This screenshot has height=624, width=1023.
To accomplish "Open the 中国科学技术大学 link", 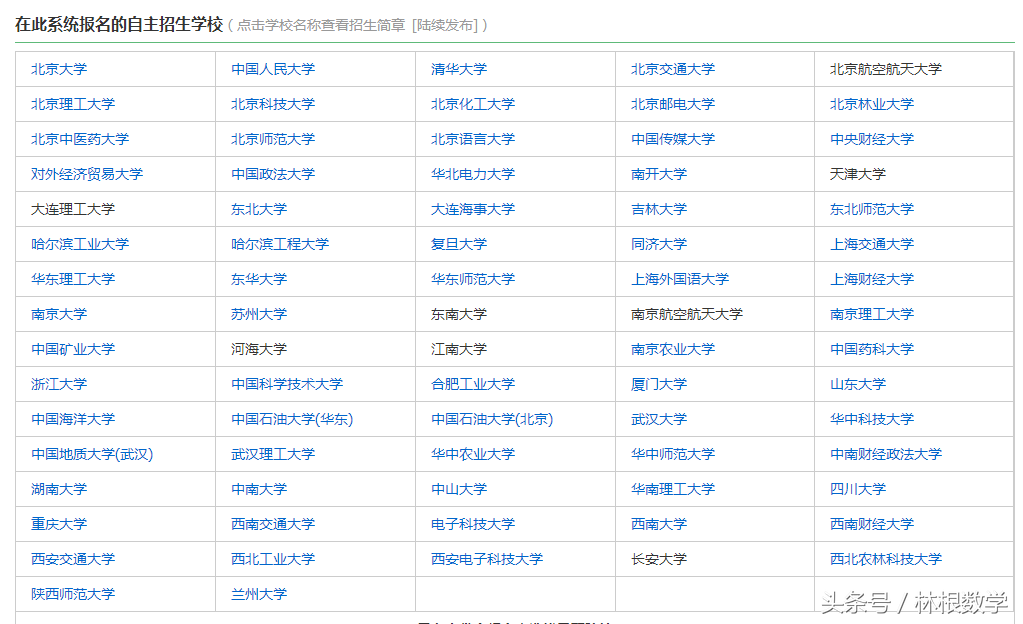I will 287,384.
